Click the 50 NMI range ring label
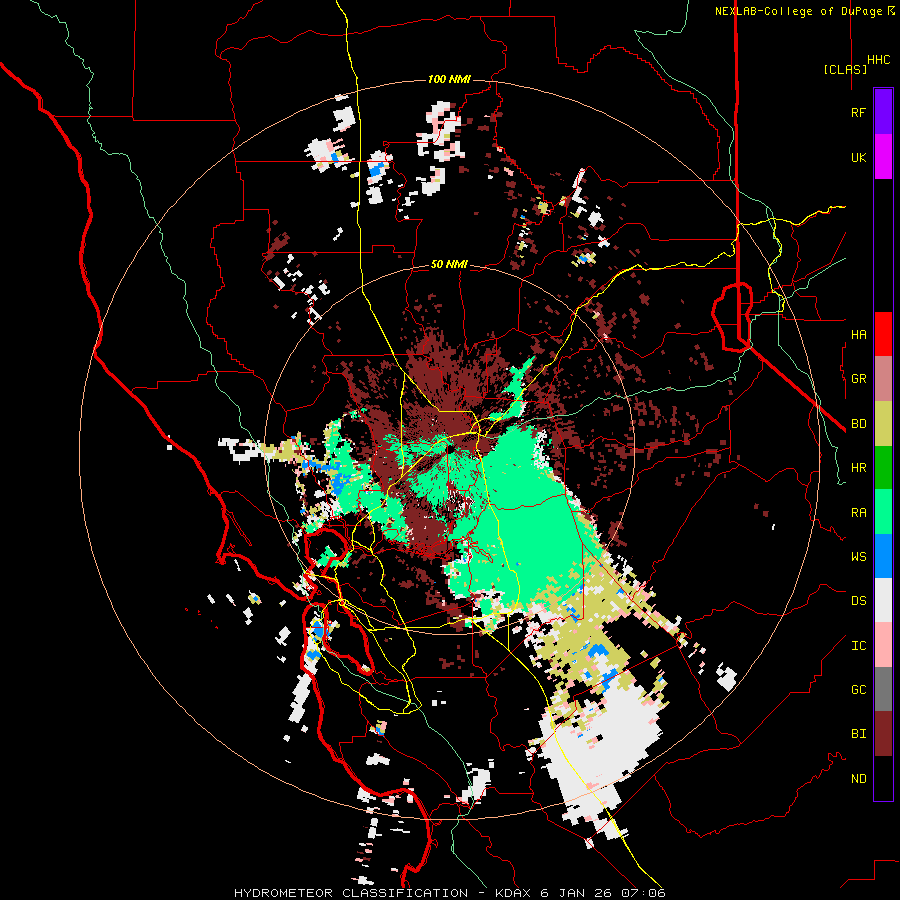This screenshot has width=900, height=900. pyautogui.click(x=449, y=265)
